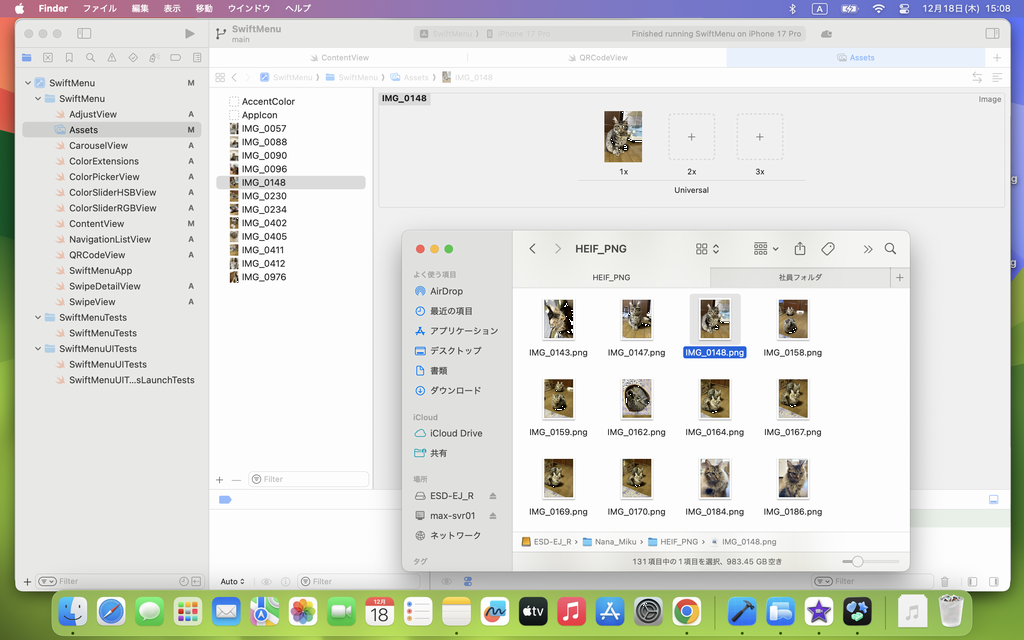Image resolution: width=1024 pixels, height=640 pixels.
Task: Click the Tags icon in Finder toolbar
Action: (x=828, y=249)
